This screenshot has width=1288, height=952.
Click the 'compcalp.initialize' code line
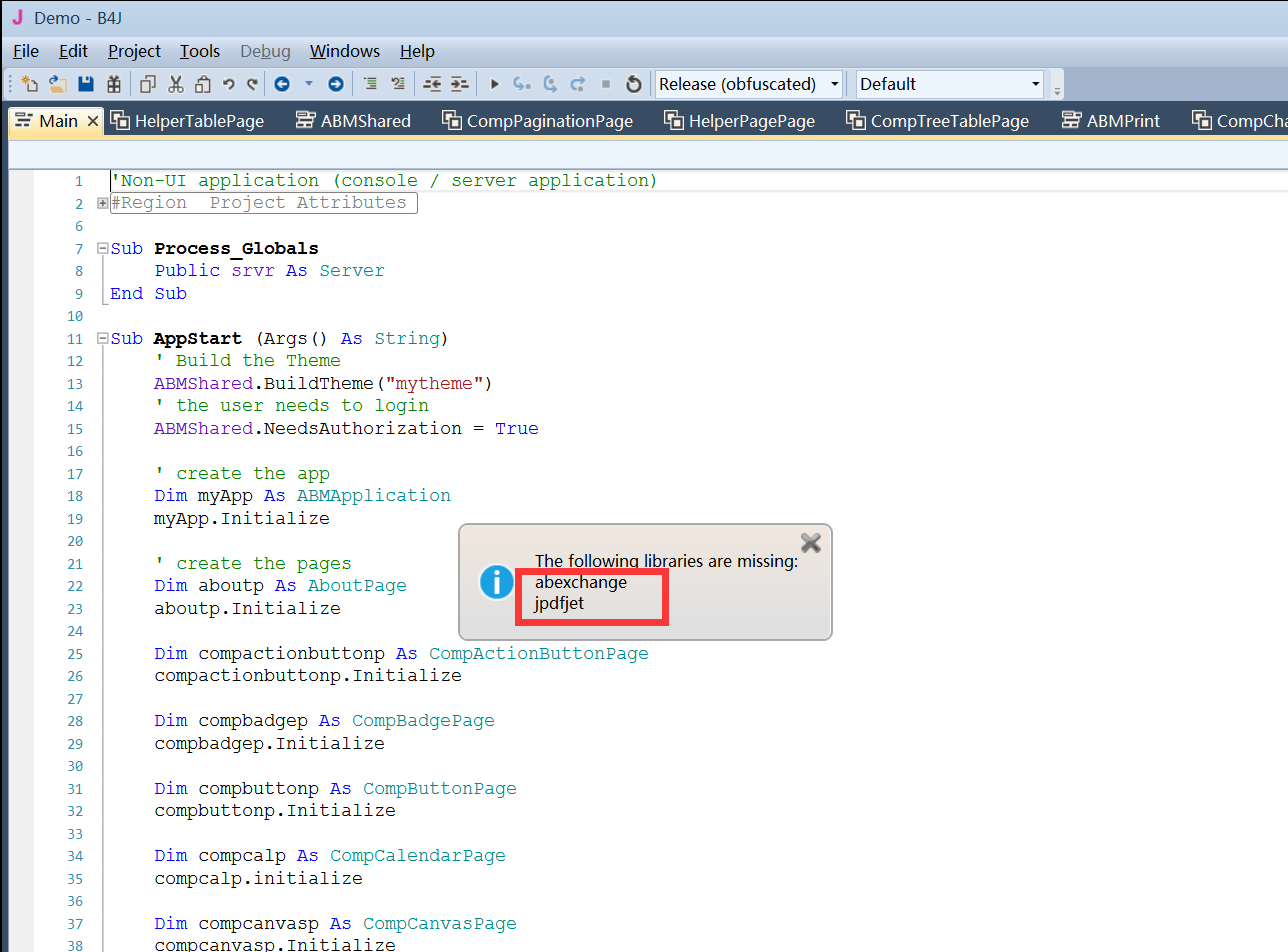(258, 879)
